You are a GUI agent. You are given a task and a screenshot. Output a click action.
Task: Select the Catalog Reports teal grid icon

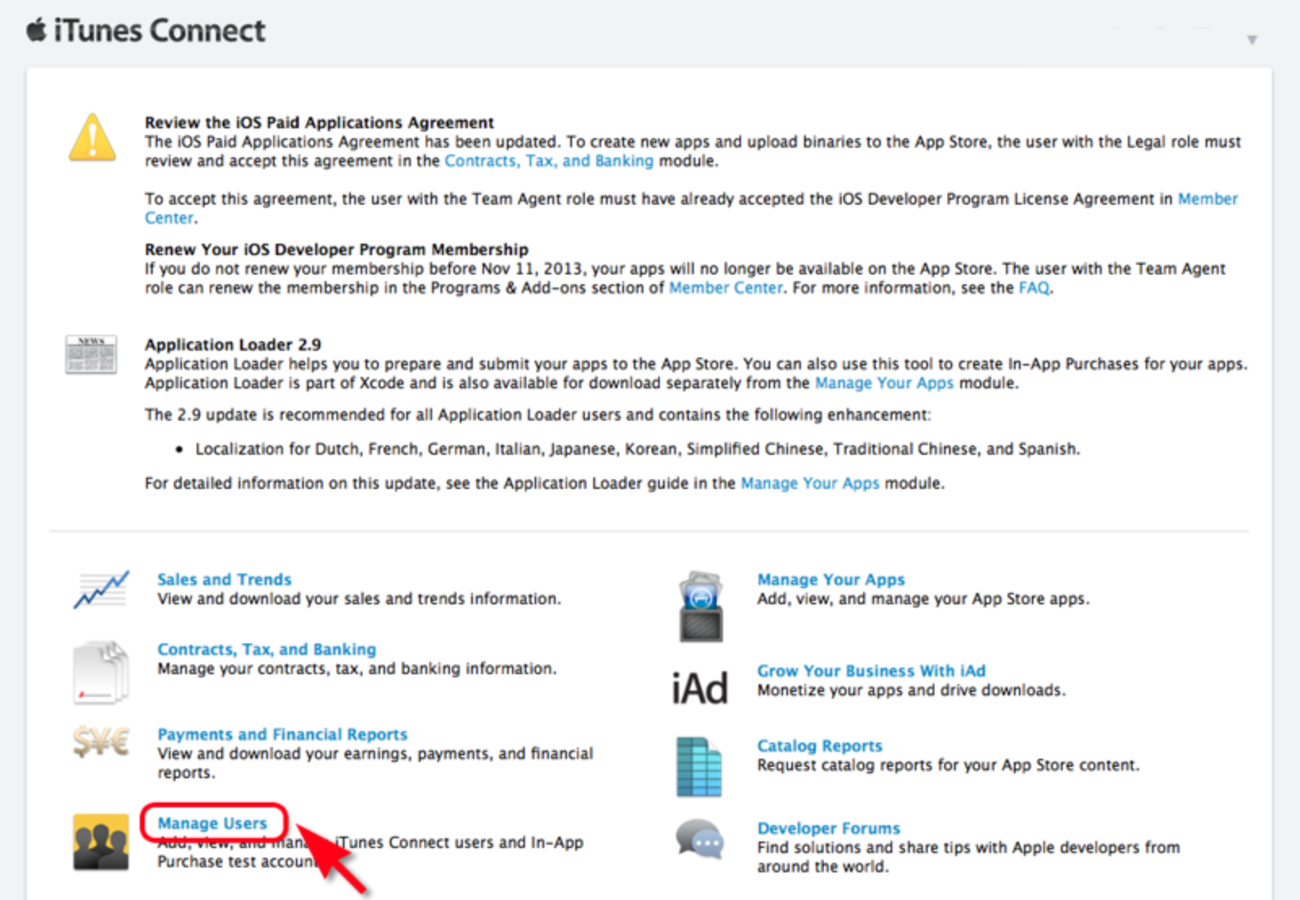(699, 767)
